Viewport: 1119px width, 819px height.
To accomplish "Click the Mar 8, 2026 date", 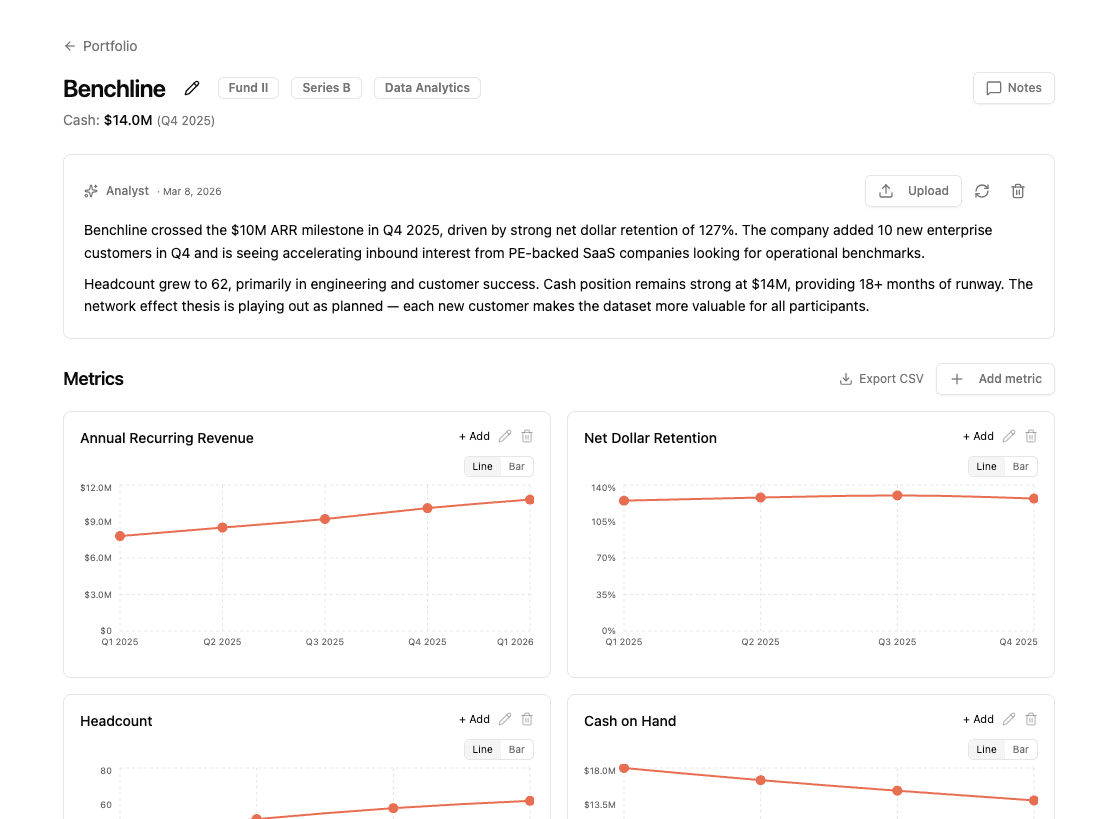I will 192,191.
